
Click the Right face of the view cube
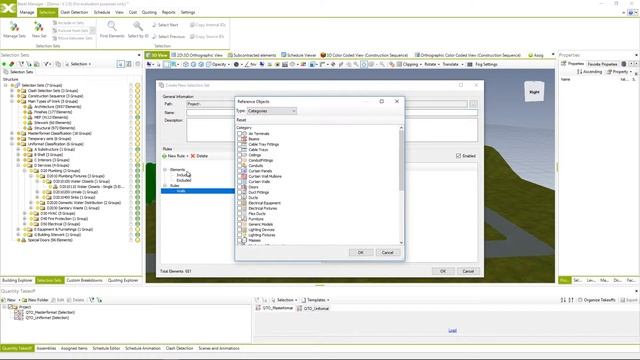pos(534,92)
